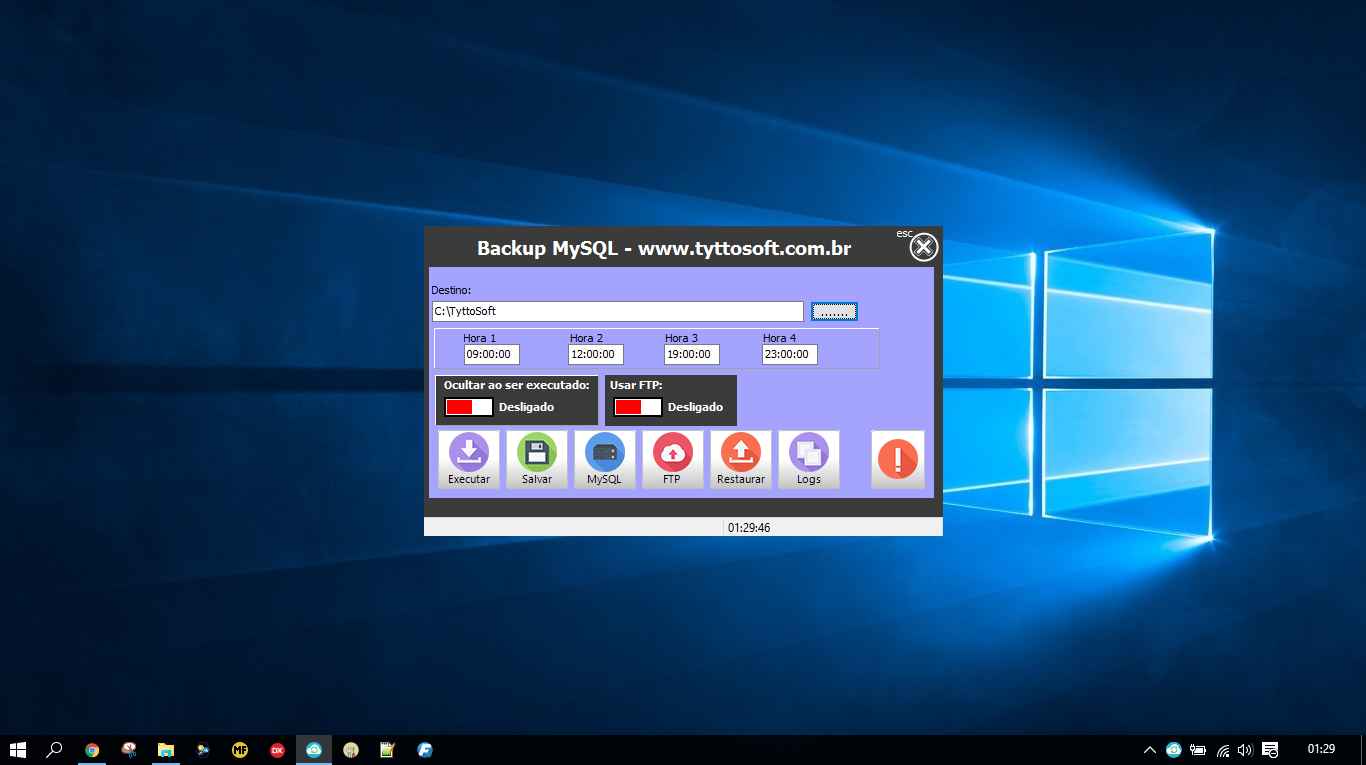Open the Windows Start menu
The image size is (1366, 765).
[17, 749]
